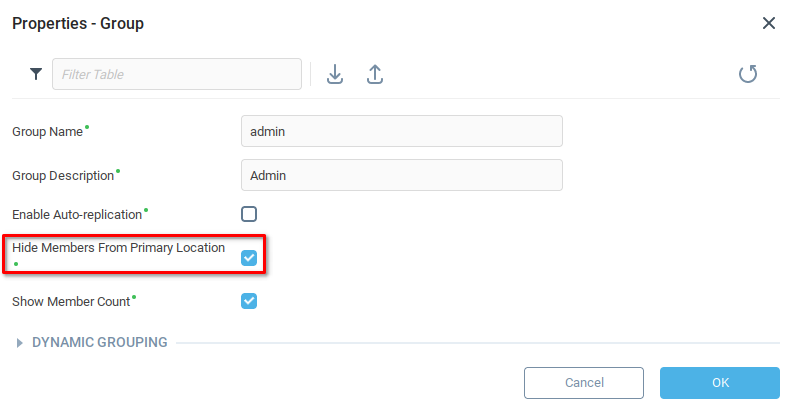Close the Properties - Group dialog
The width and height of the screenshot is (792, 411).
click(x=769, y=23)
